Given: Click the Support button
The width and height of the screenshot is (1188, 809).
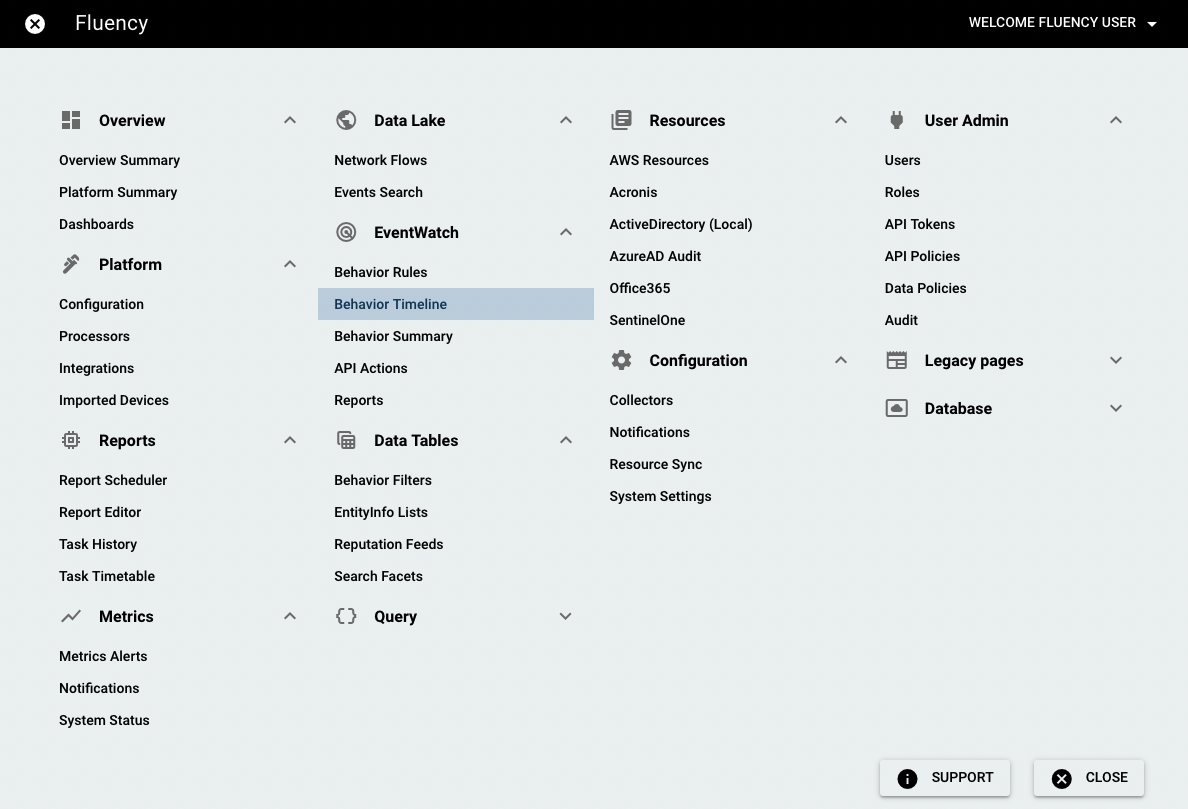Looking at the screenshot, I should 945,778.
